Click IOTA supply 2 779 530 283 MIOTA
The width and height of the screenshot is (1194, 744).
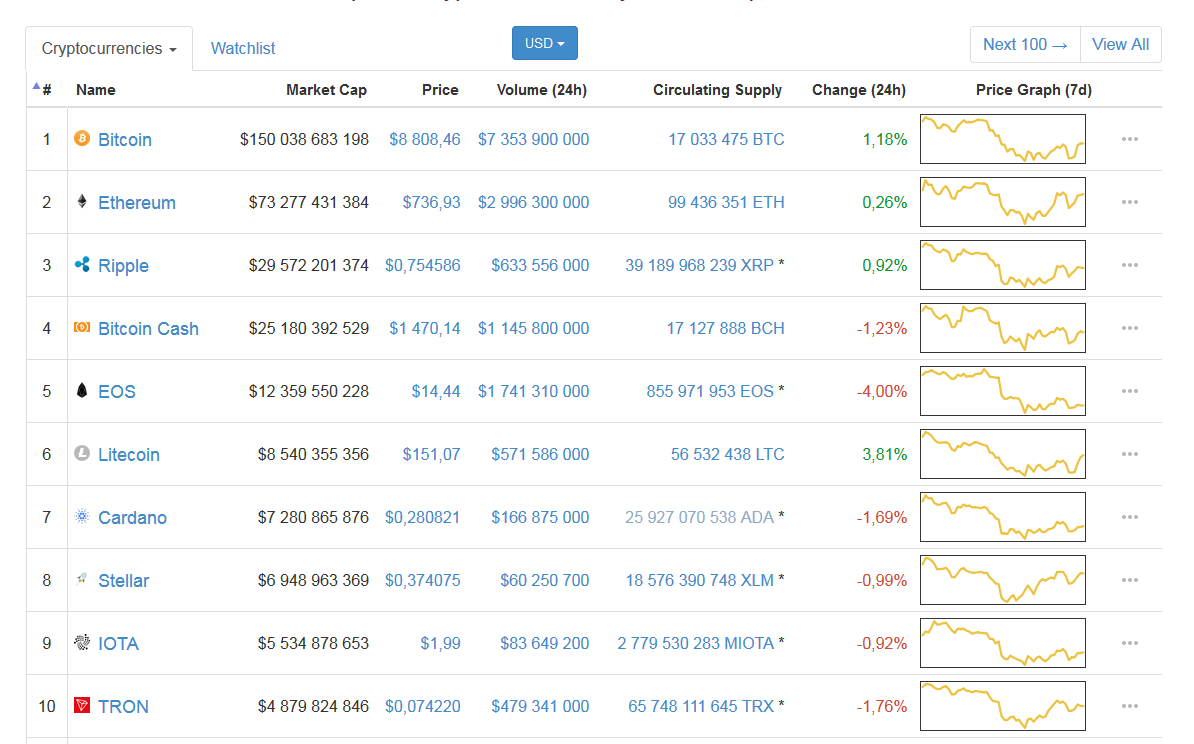click(696, 643)
